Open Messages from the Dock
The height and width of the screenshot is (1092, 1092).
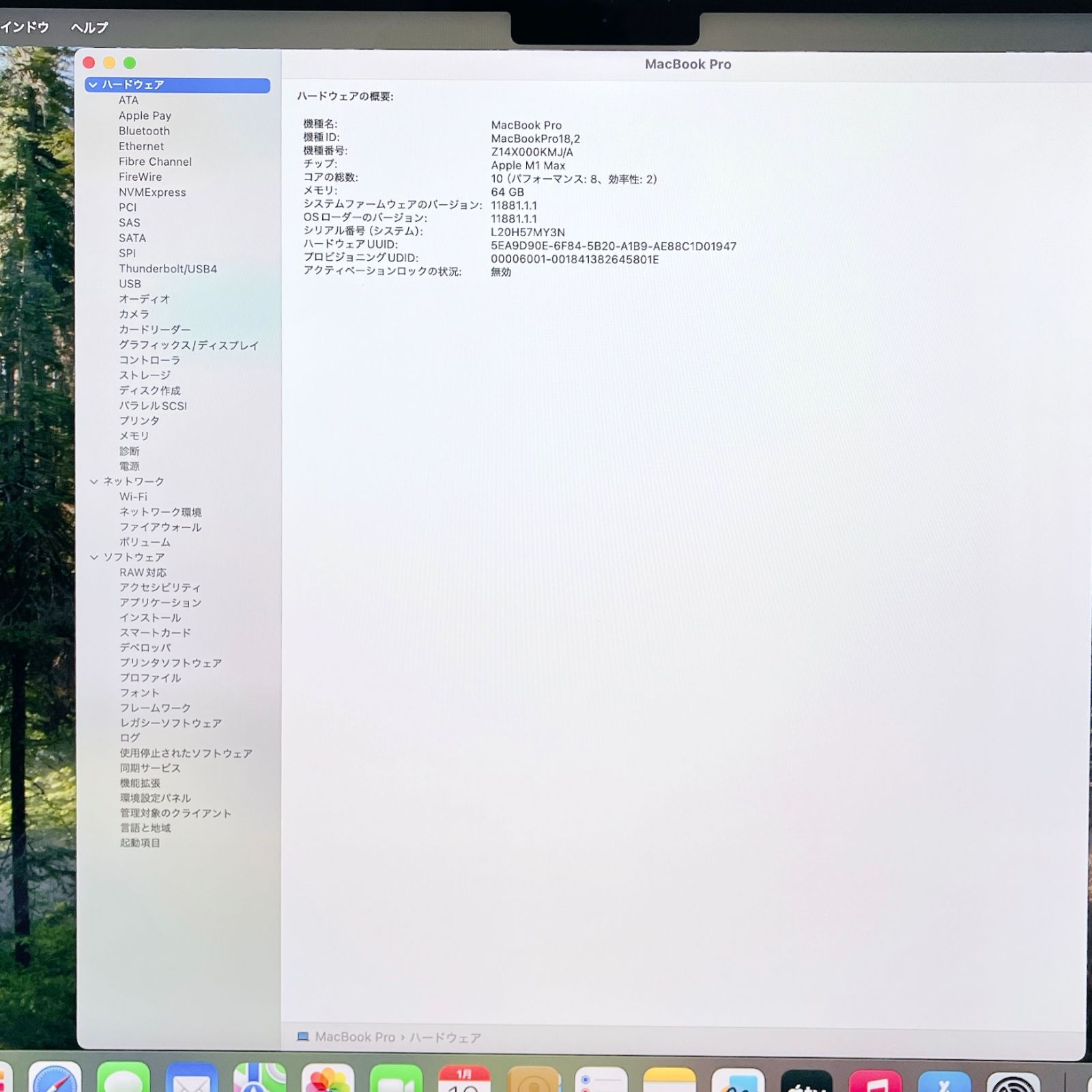123,1077
